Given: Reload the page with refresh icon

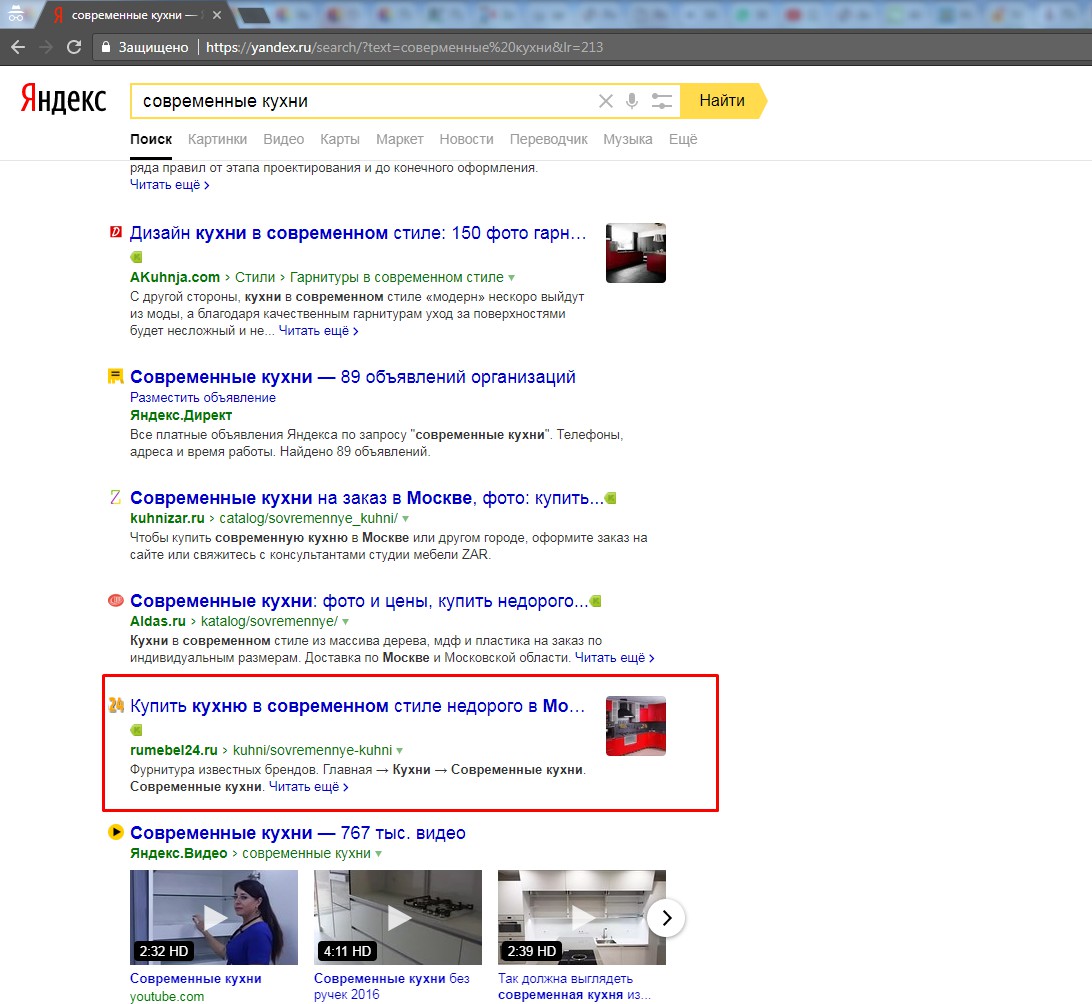Looking at the screenshot, I should click(x=74, y=47).
